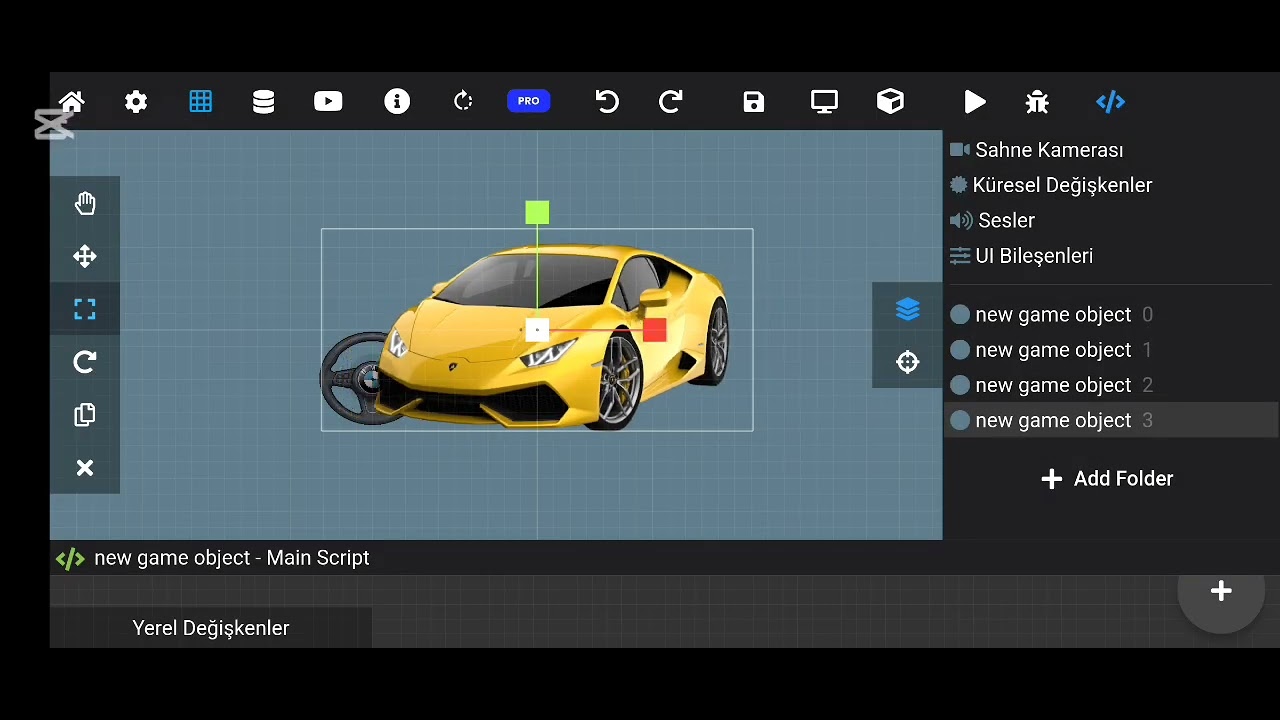Open the Sesler sounds entry
The height and width of the screenshot is (720, 1280).
click(x=992, y=220)
